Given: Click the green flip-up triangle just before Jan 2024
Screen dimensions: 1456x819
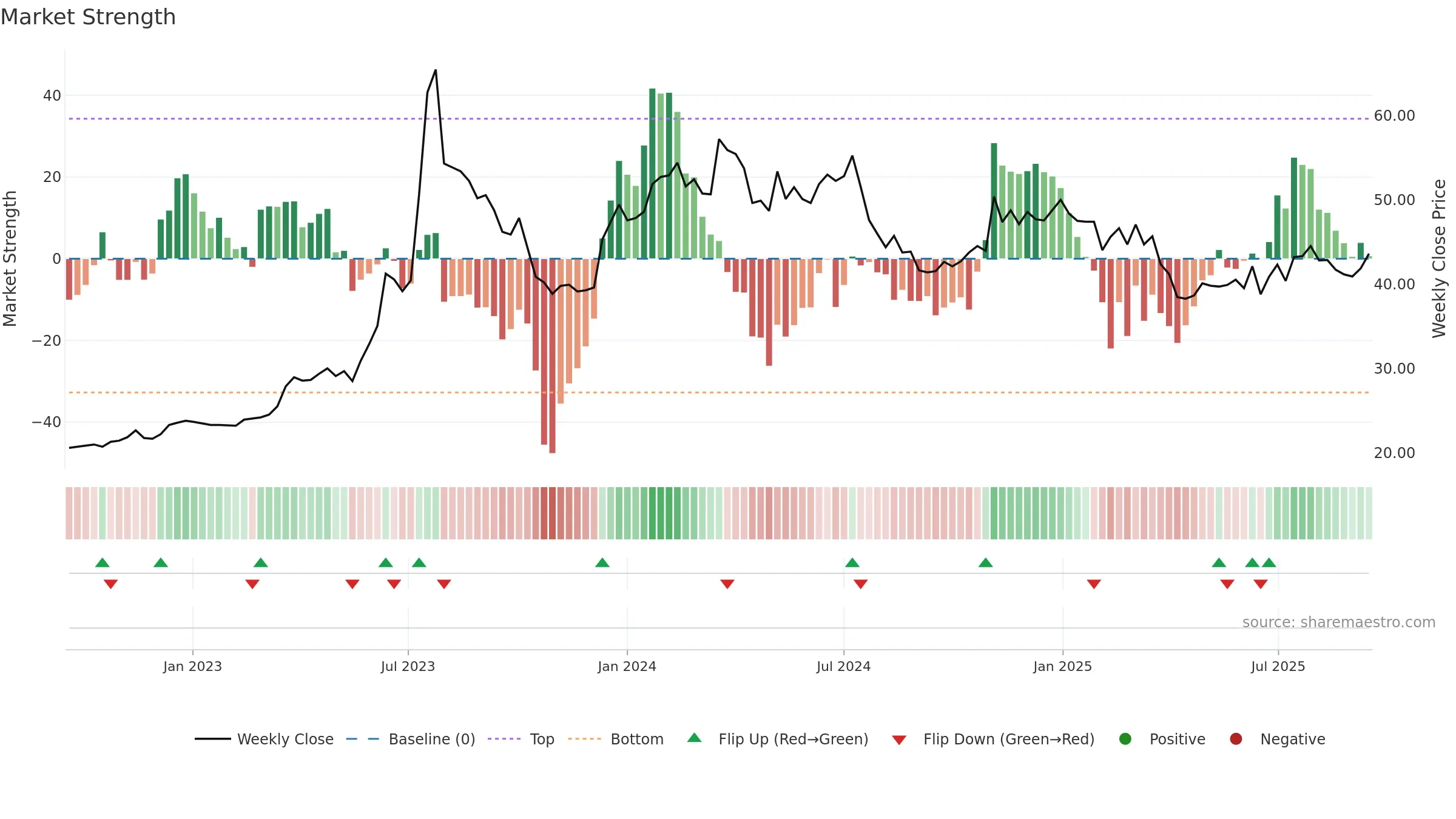Looking at the screenshot, I should coord(602,562).
